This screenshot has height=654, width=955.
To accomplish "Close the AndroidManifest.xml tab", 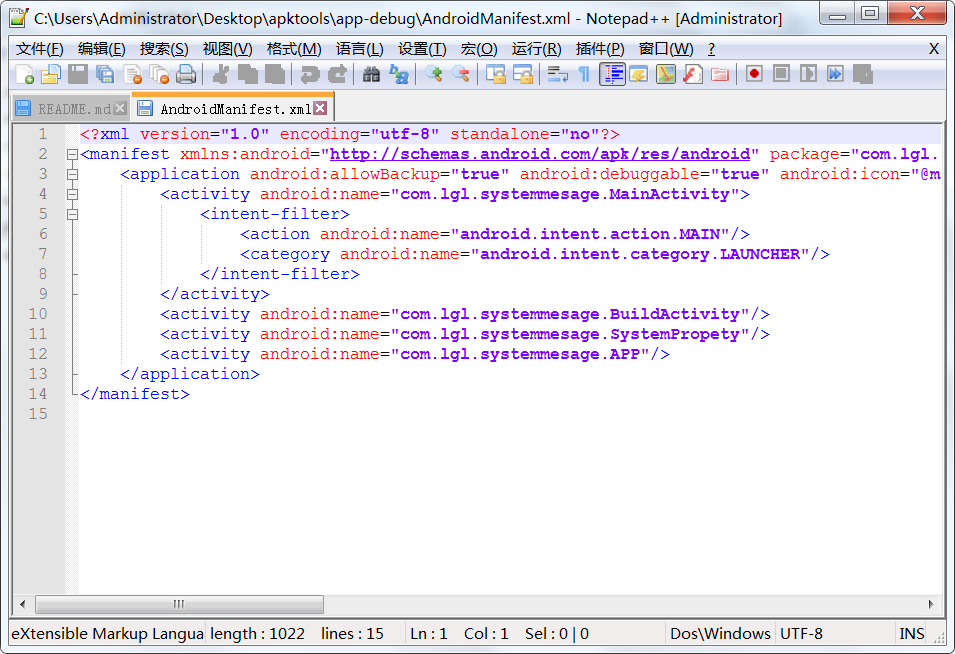I will tap(320, 108).
